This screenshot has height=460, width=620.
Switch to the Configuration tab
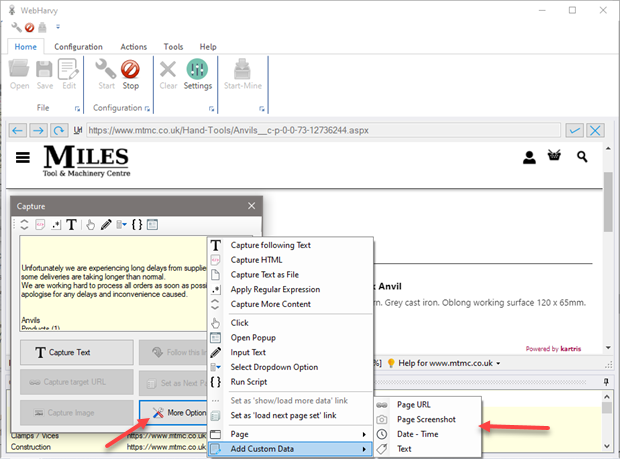pos(78,47)
